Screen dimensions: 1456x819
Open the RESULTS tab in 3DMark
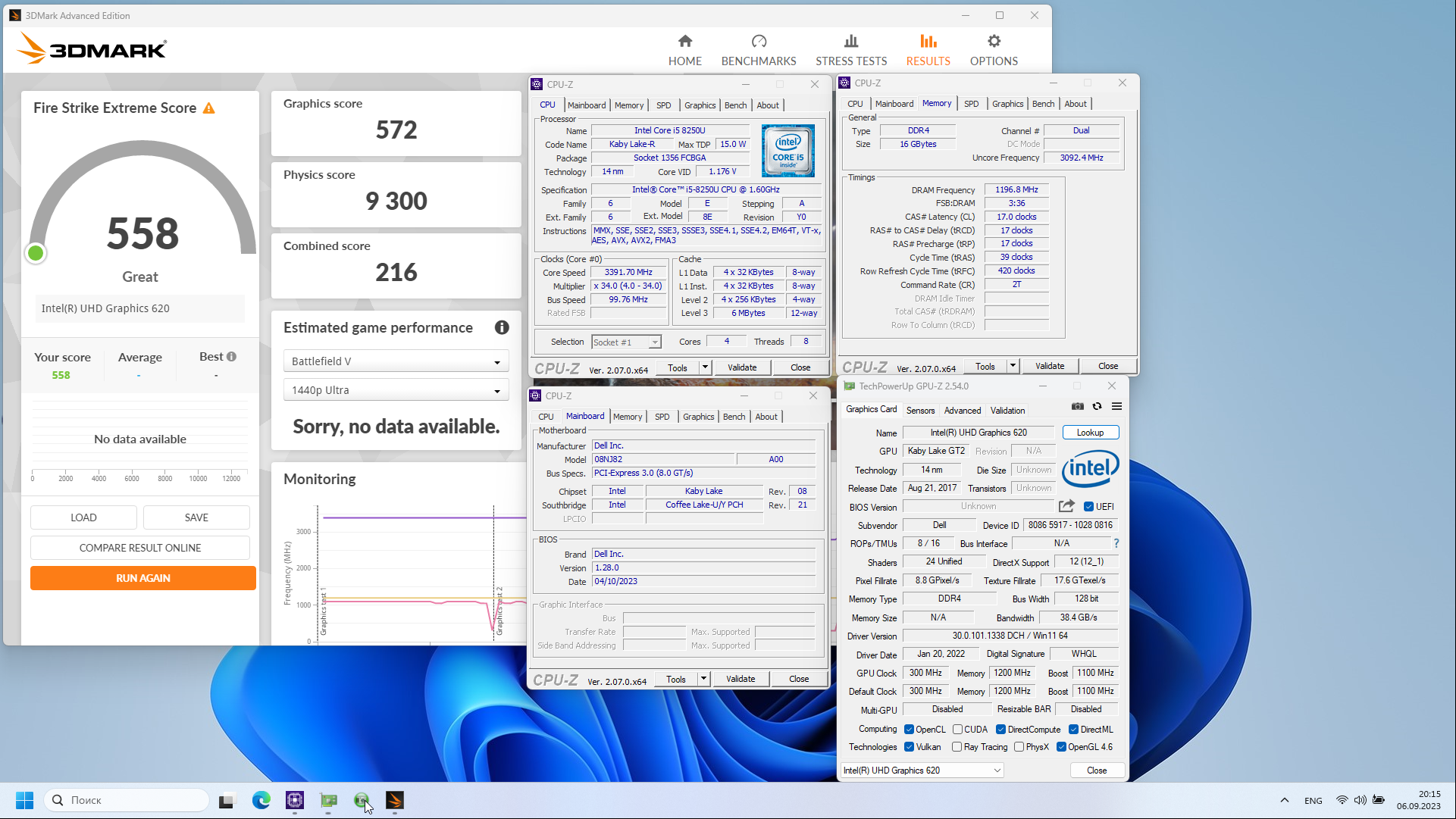(x=928, y=50)
